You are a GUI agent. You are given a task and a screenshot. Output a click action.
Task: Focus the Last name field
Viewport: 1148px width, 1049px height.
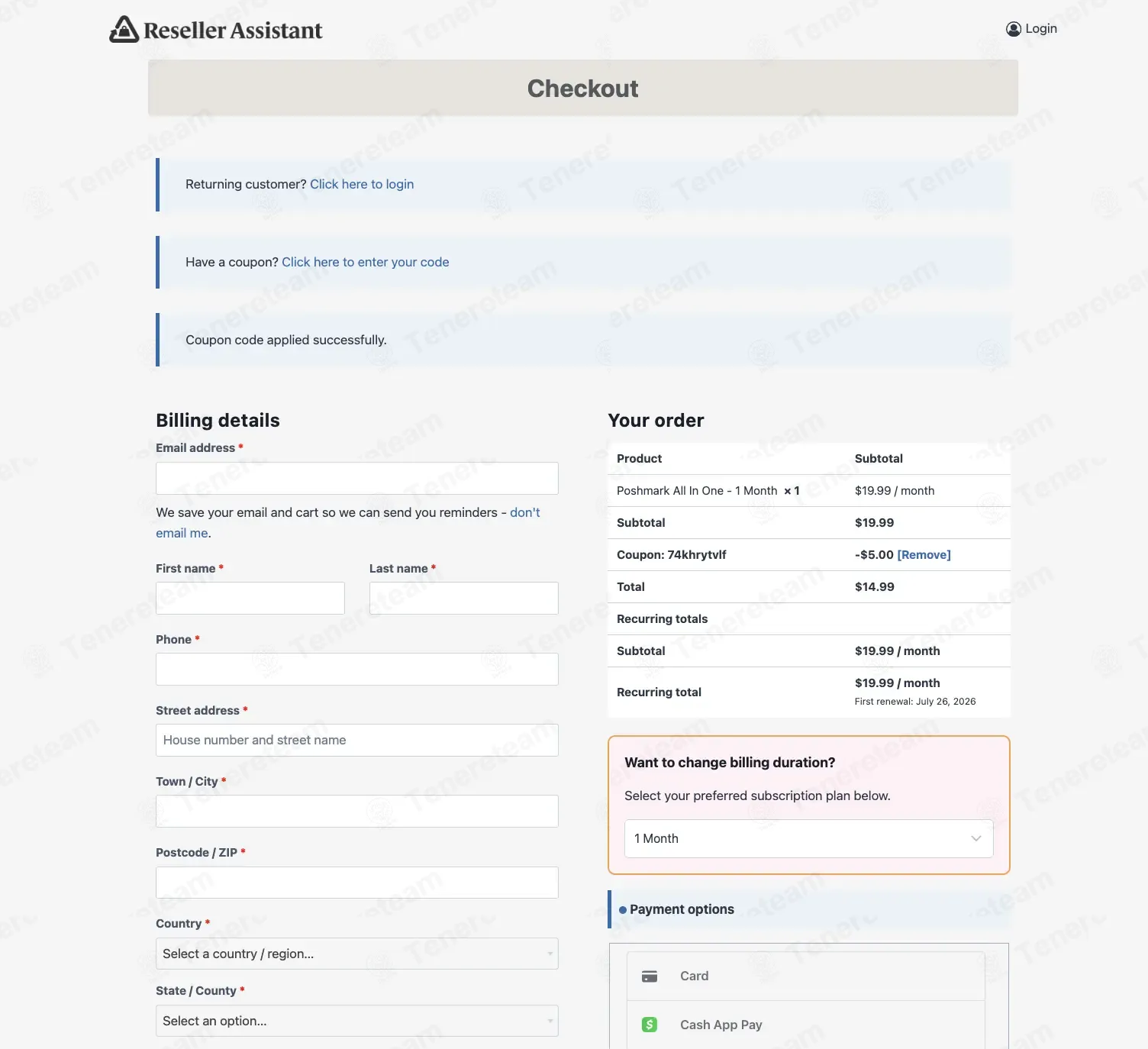click(464, 599)
